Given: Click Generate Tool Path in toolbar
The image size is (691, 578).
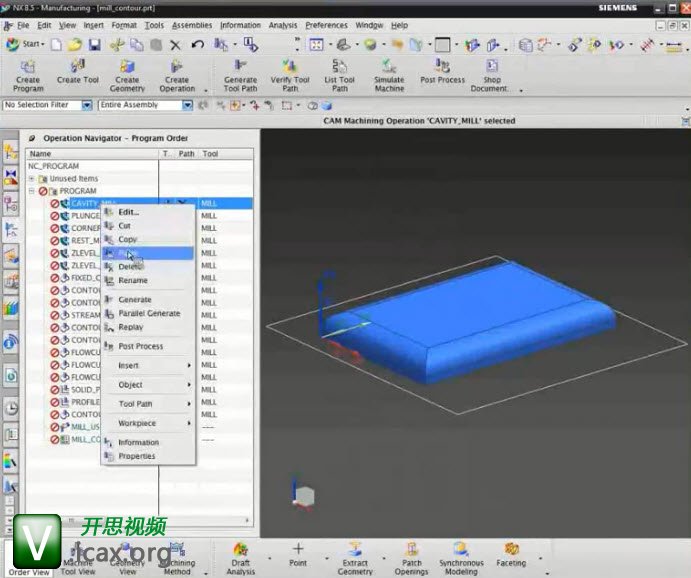Looking at the screenshot, I should pos(240,68).
